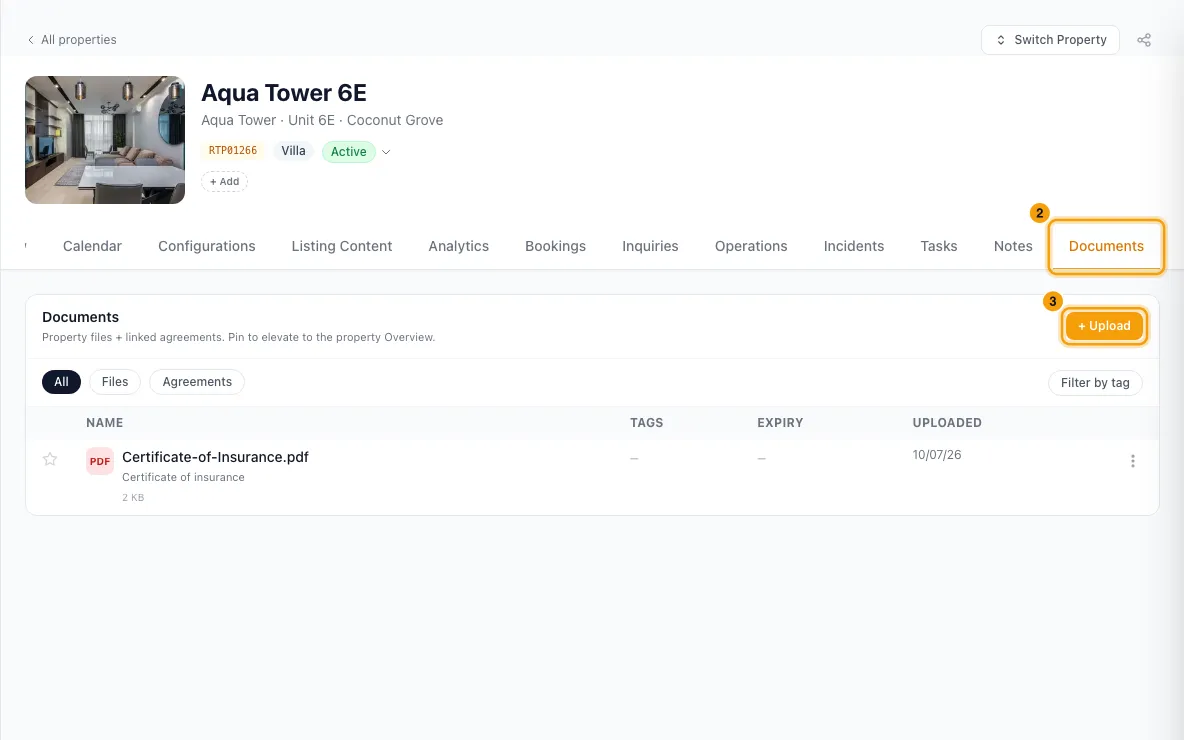This screenshot has height=740, width=1184.
Task: Open the Switch Property selector
Action: click(1050, 40)
